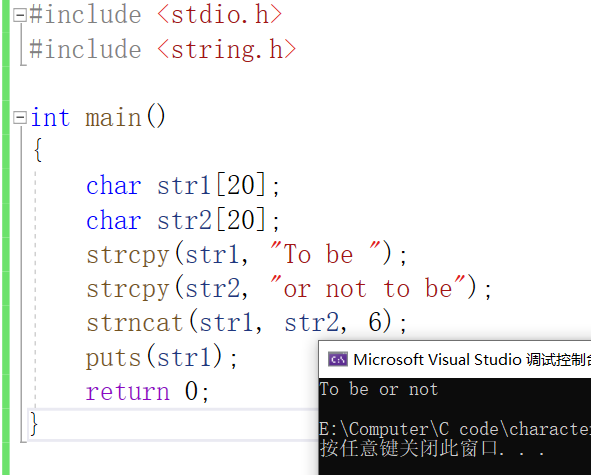Collapse the main function outline toggle
The height and width of the screenshot is (475, 591).
20,117
